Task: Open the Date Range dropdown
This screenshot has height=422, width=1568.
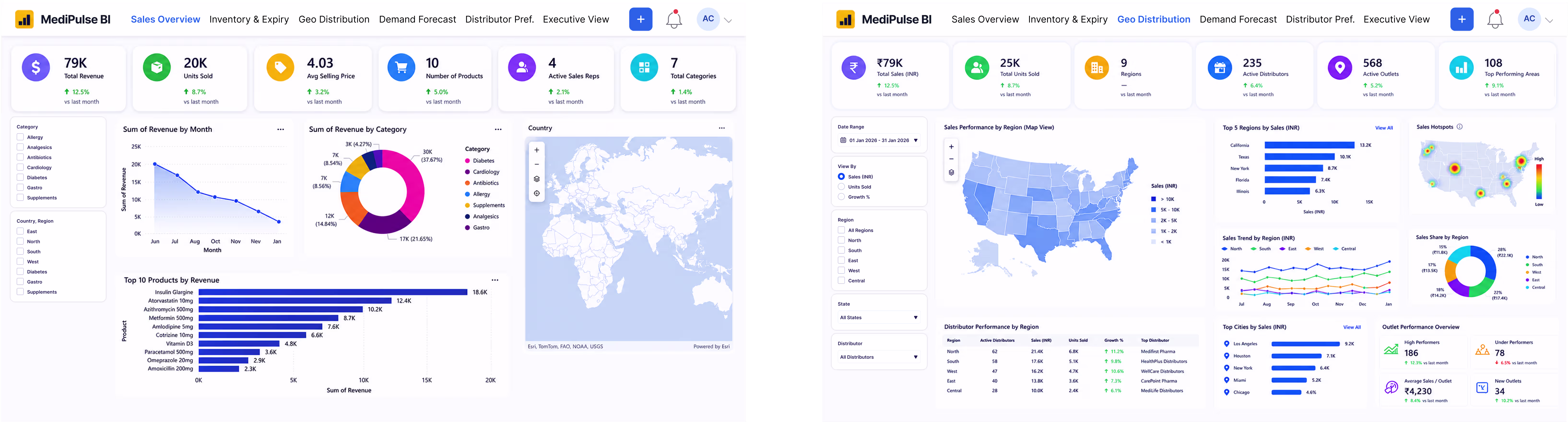Action: click(879, 140)
